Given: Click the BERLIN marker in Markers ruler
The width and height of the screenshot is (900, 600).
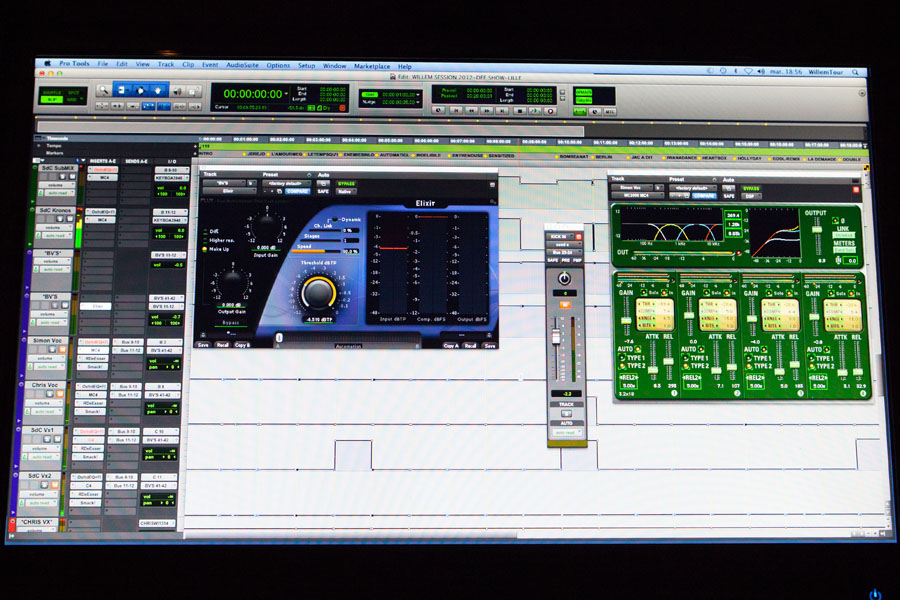Looking at the screenshot, I should pos(604,157).
